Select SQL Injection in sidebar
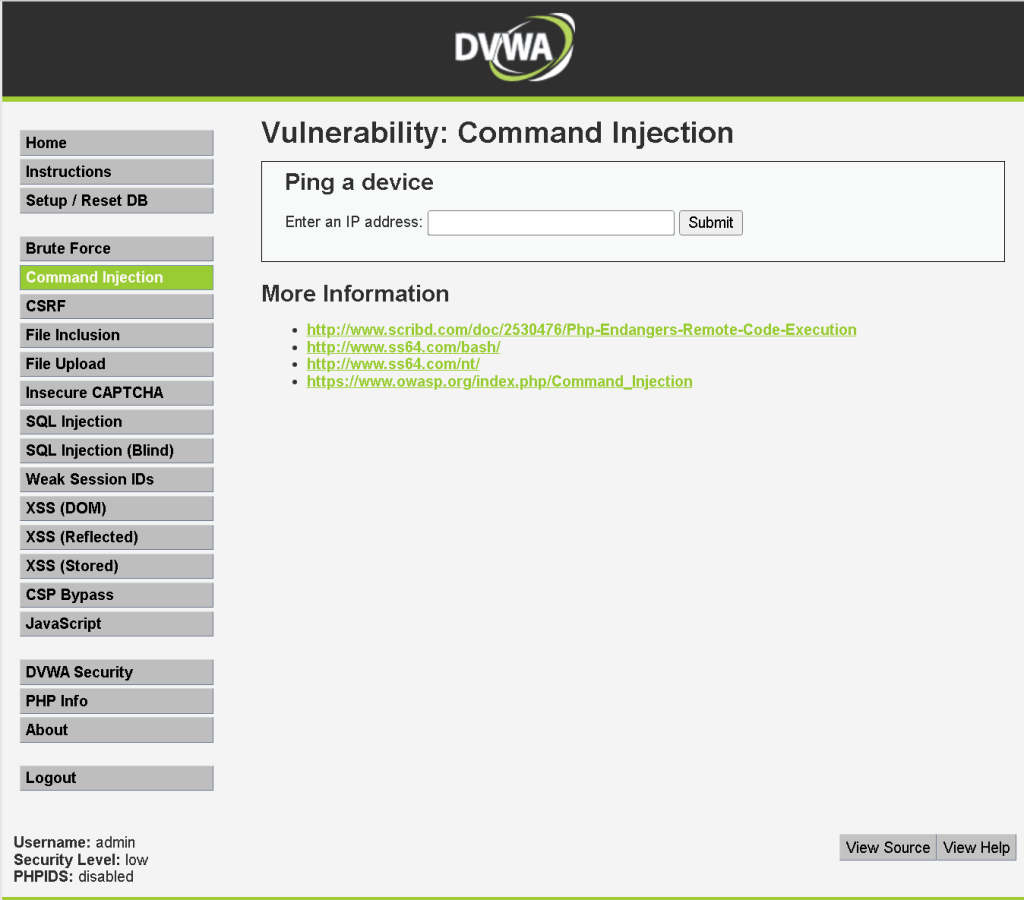1024x900 pixels. coord(116,422)
